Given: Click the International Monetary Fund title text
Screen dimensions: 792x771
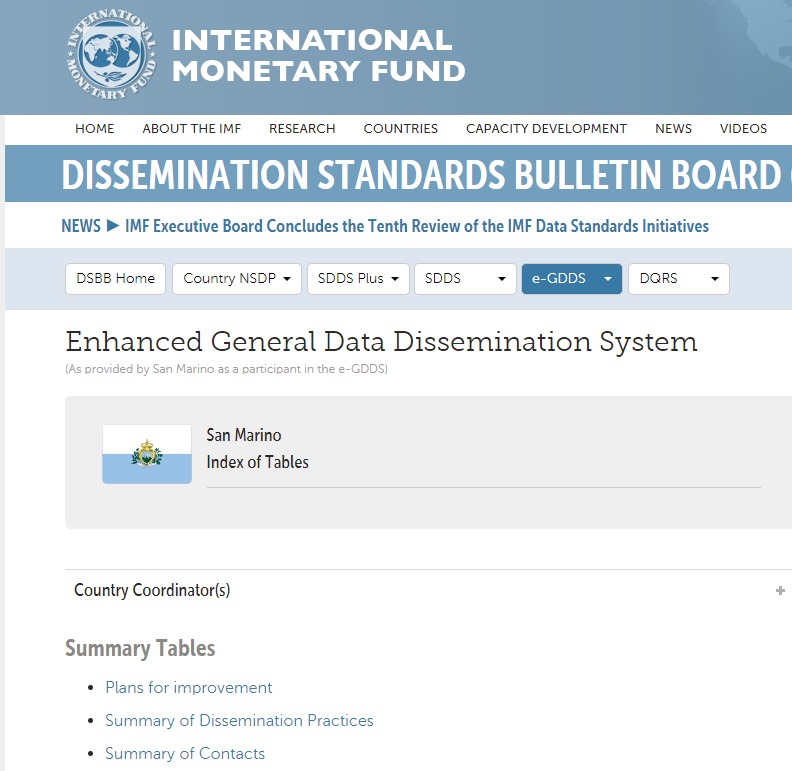Looking at the screenshot, I should [318, 55].
